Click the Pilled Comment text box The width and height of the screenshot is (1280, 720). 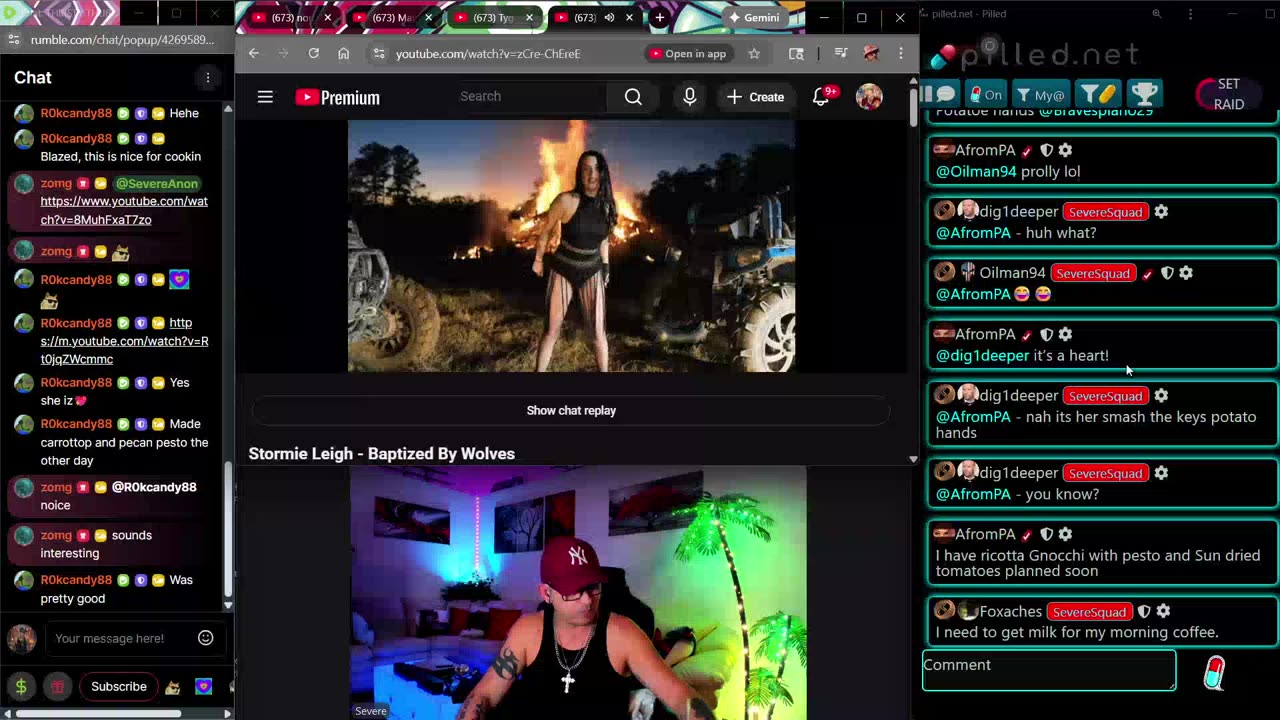point(1049,670)
